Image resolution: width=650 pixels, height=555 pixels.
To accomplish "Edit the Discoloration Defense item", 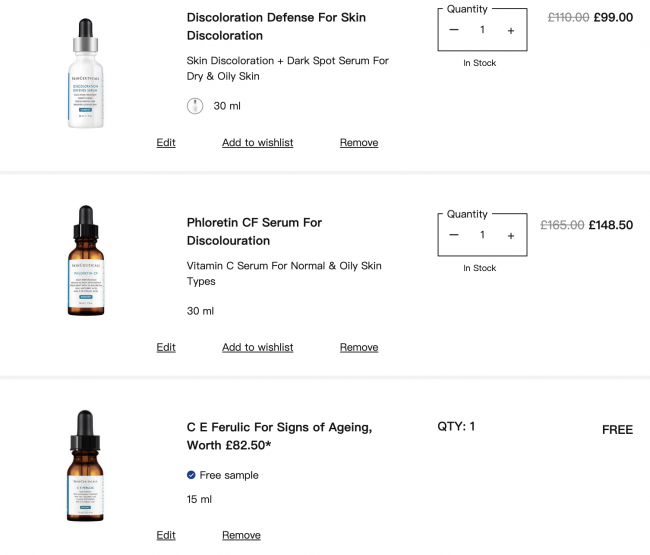I will coord(166,143).
